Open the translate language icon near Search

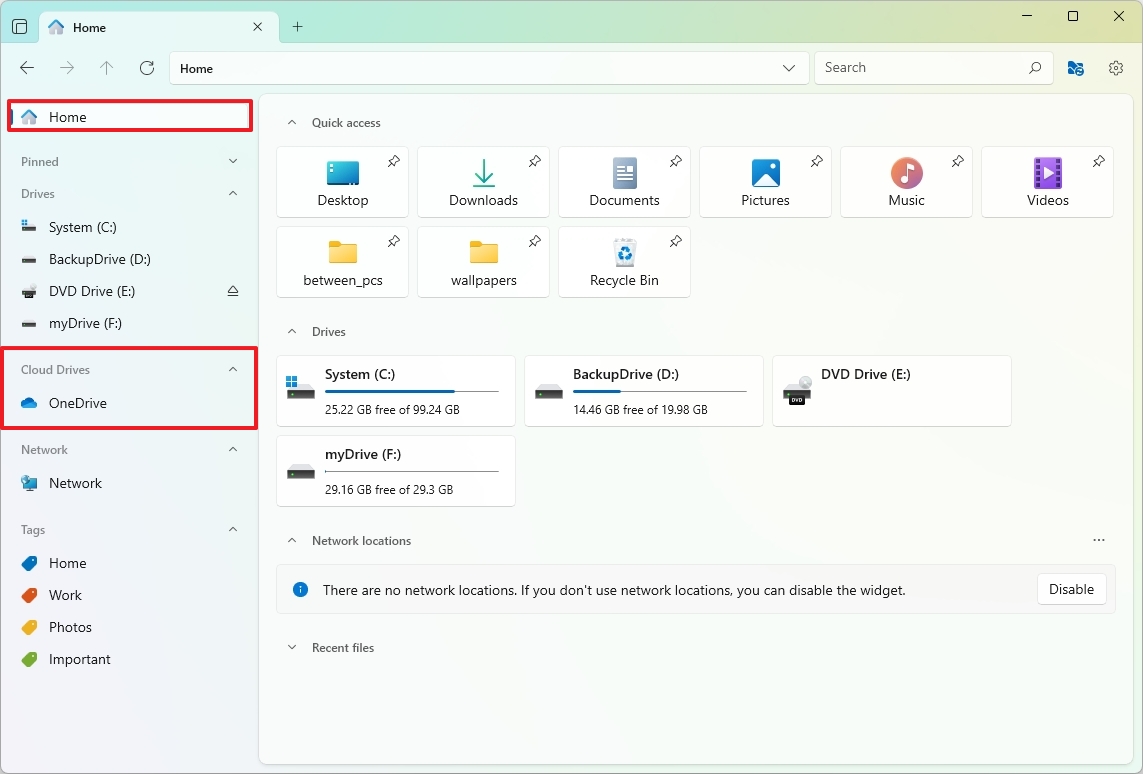point(1075,68)
